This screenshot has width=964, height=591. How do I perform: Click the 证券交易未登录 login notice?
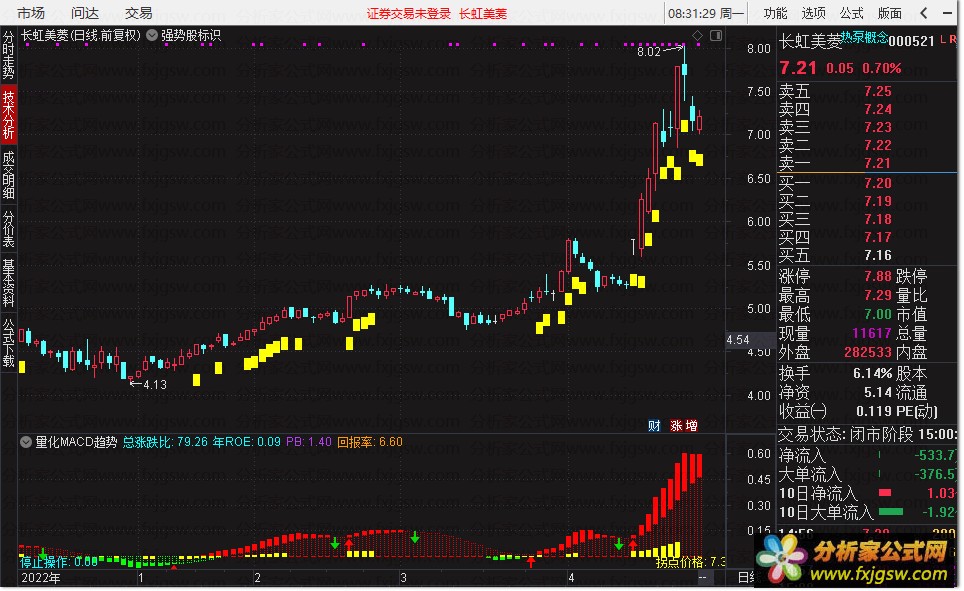click(x=409, y=14)
